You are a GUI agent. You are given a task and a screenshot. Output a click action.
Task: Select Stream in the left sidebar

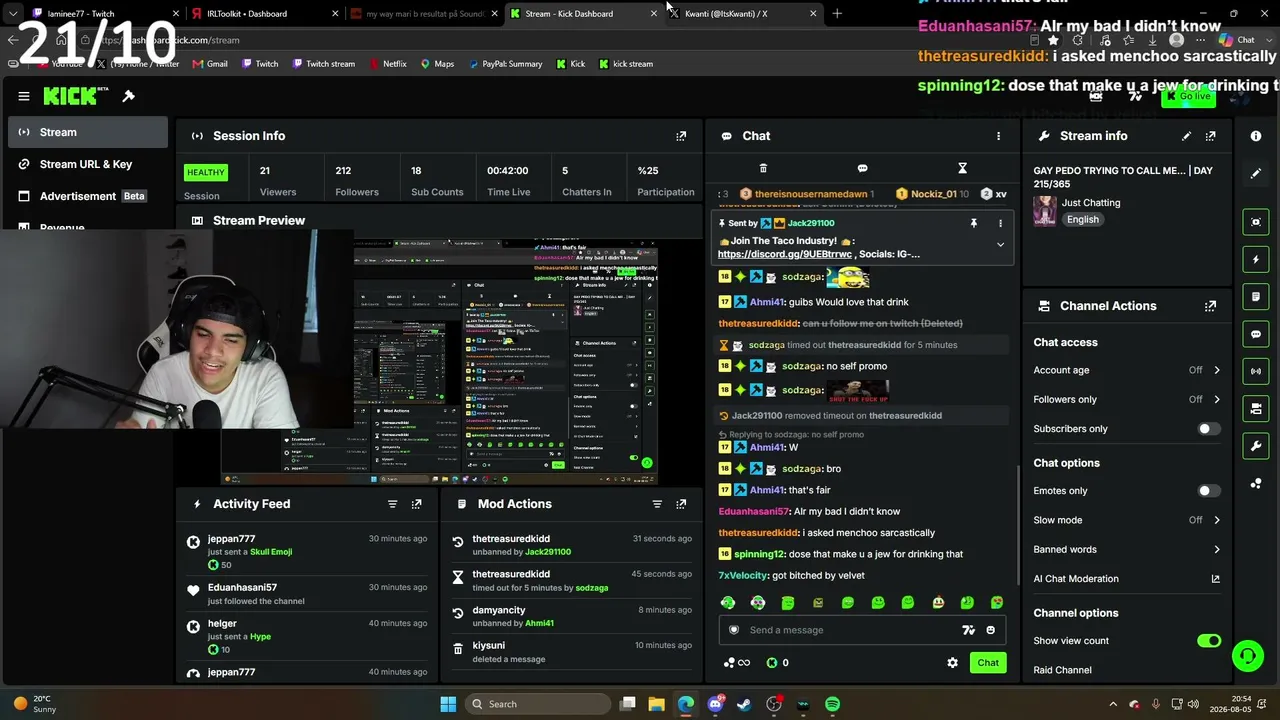pyautogui.click(x=88, y=132)
